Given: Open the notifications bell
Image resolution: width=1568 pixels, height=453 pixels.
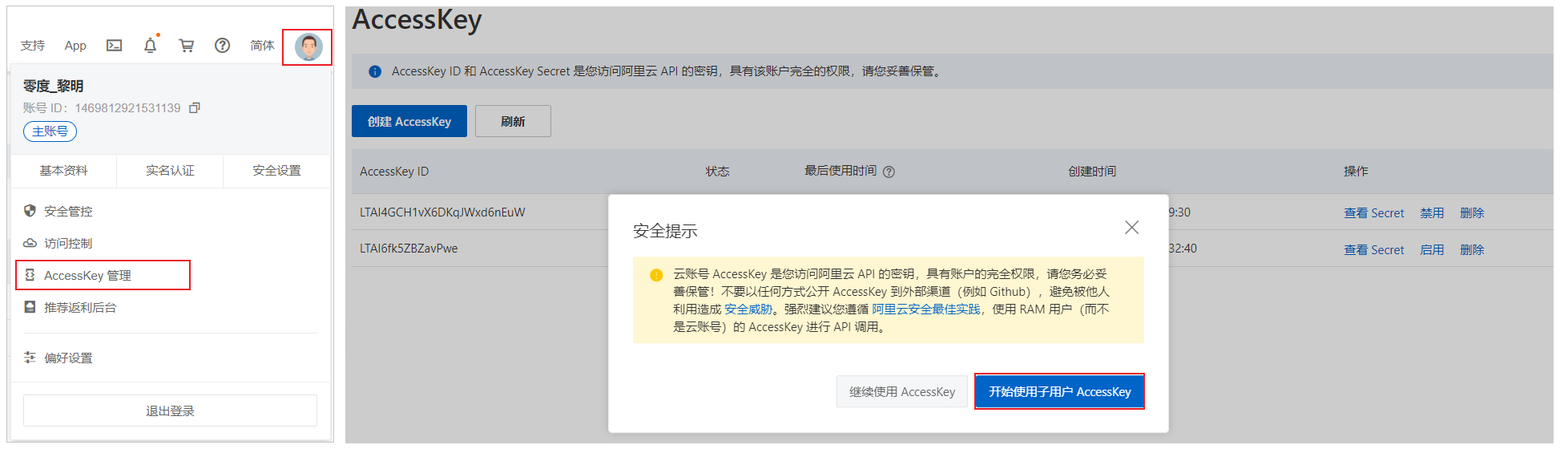Looking at the screenshot, I should click(150, 46).
